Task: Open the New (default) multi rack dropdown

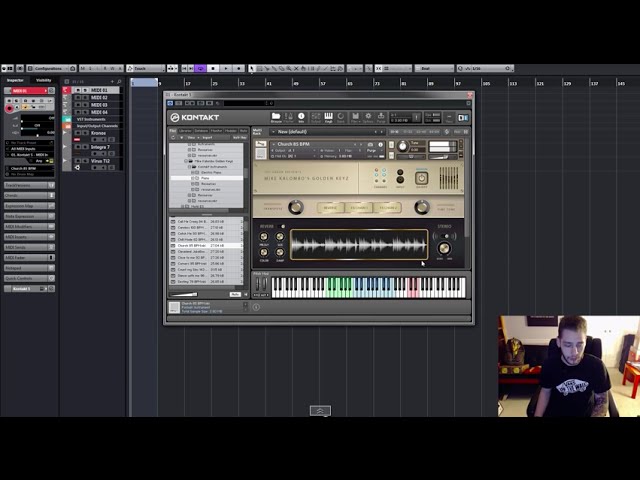Action: pyautogui.click(x=327, y=132)
